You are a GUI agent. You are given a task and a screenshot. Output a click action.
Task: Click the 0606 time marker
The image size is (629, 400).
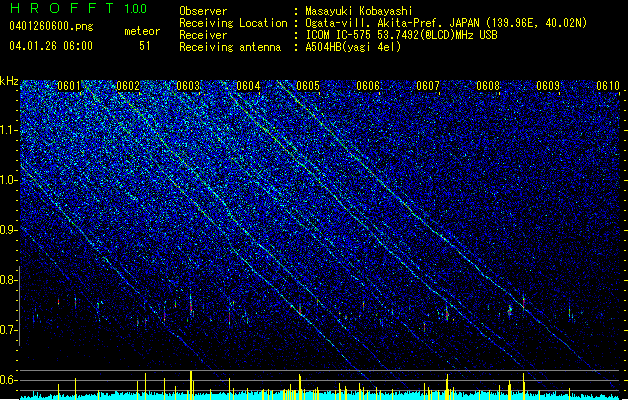click(368, 86)
